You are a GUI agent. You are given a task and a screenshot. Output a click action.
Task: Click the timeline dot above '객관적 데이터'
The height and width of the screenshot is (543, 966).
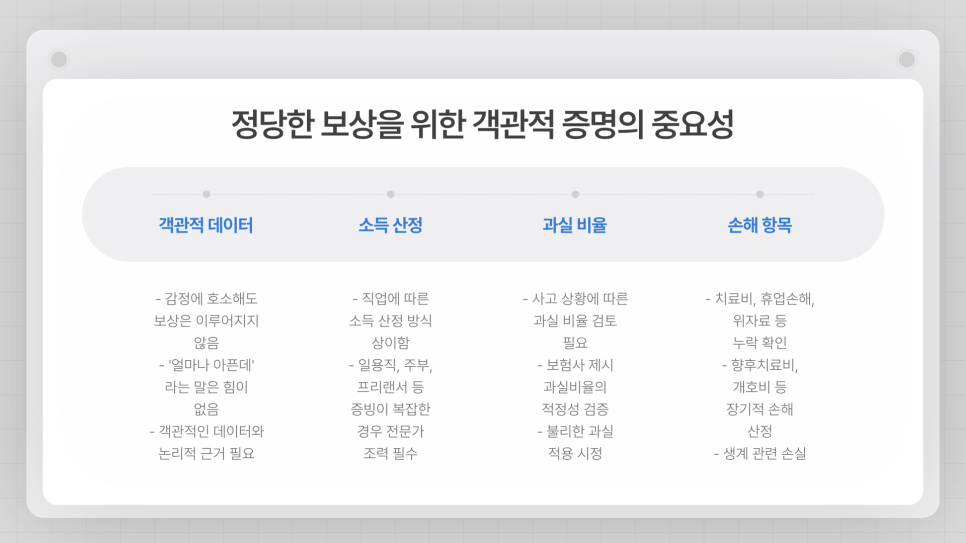click(206, 194)
